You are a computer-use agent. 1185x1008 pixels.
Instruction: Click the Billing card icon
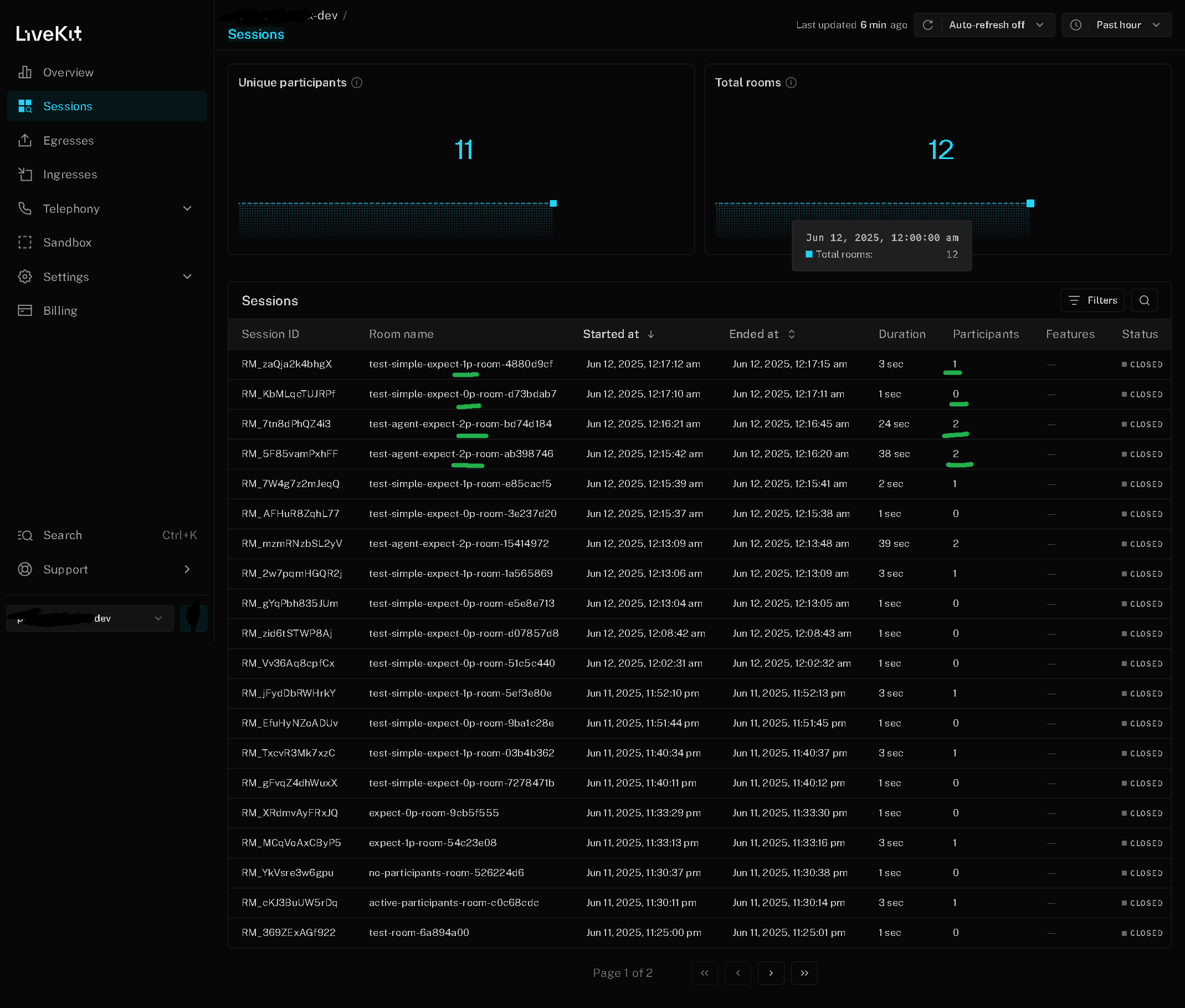(25, 310)
